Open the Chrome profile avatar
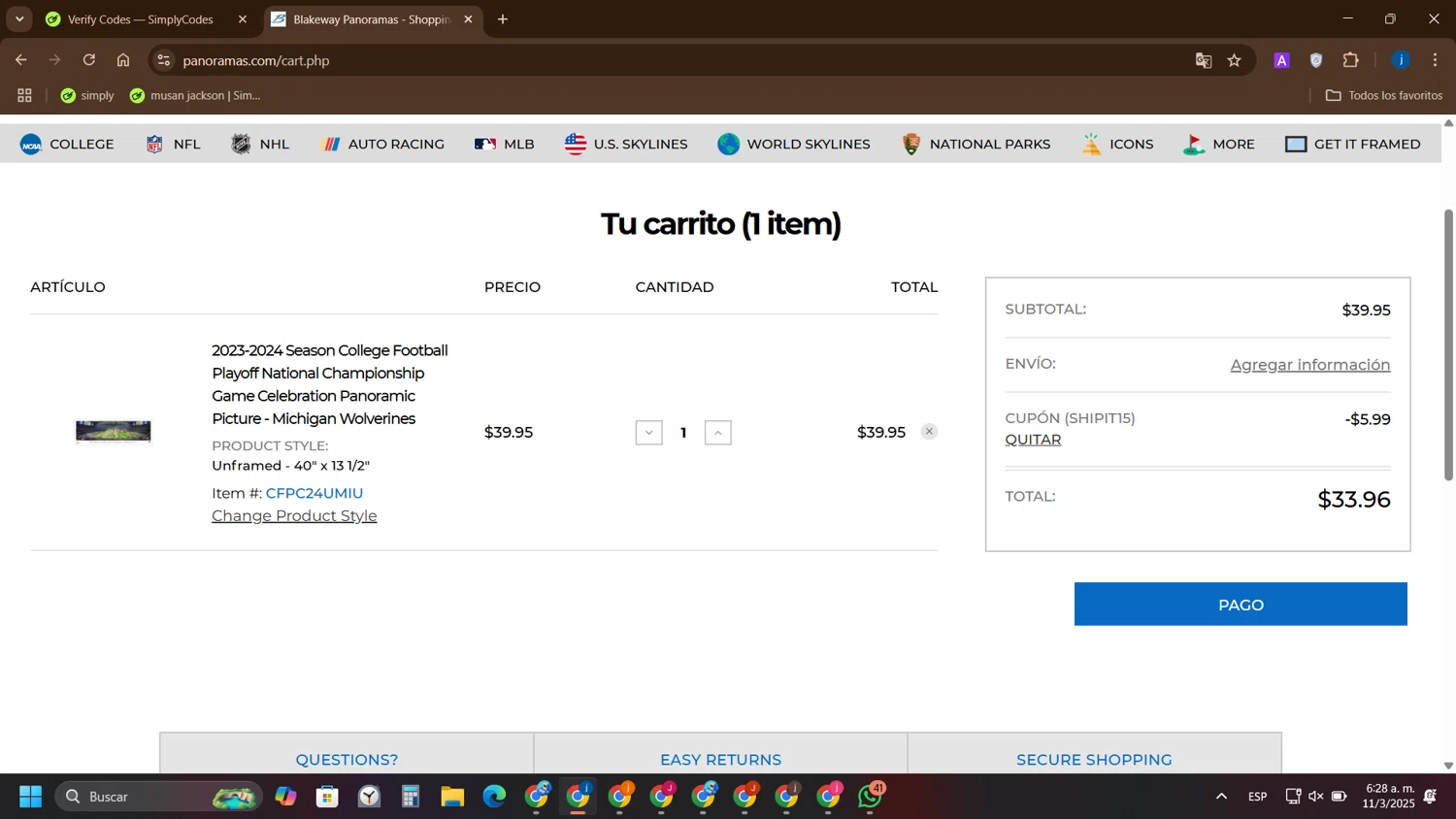 [1401, 60]
